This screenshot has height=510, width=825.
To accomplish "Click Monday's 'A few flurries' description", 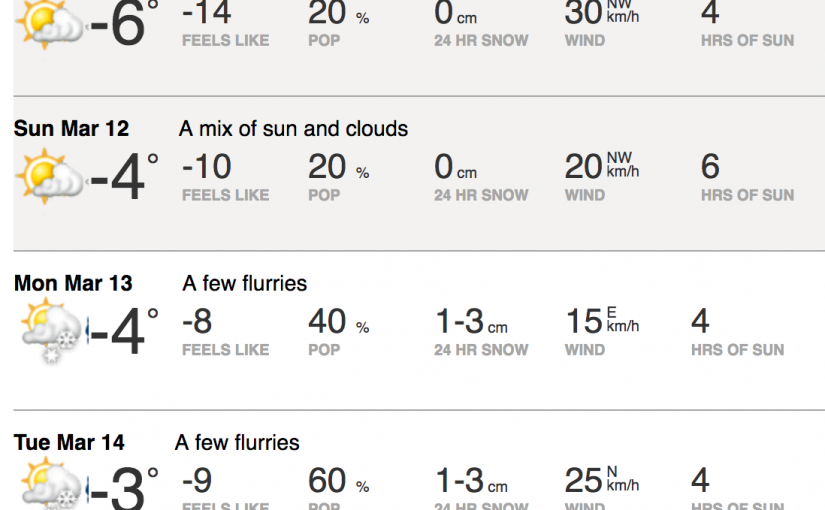I will point(244,284).
